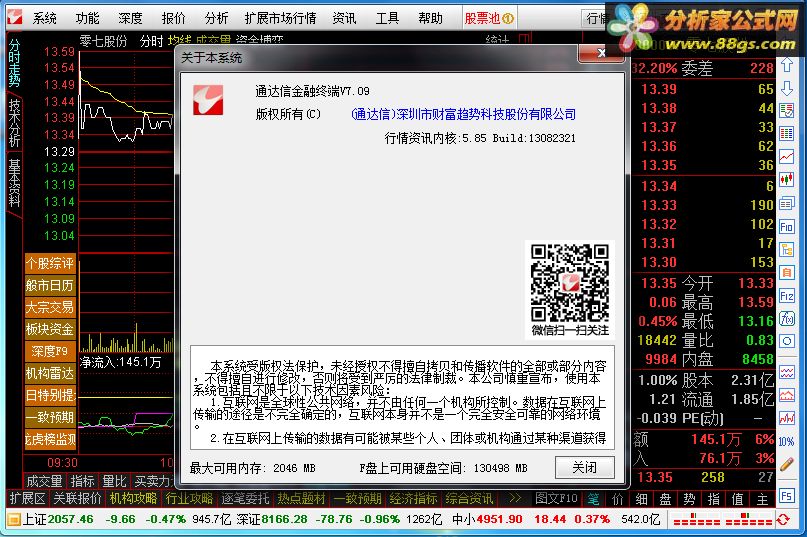Click the yellow hierarchy tree icon
The width and height of the screenshot is (807, 537).
tap(786, 250)
